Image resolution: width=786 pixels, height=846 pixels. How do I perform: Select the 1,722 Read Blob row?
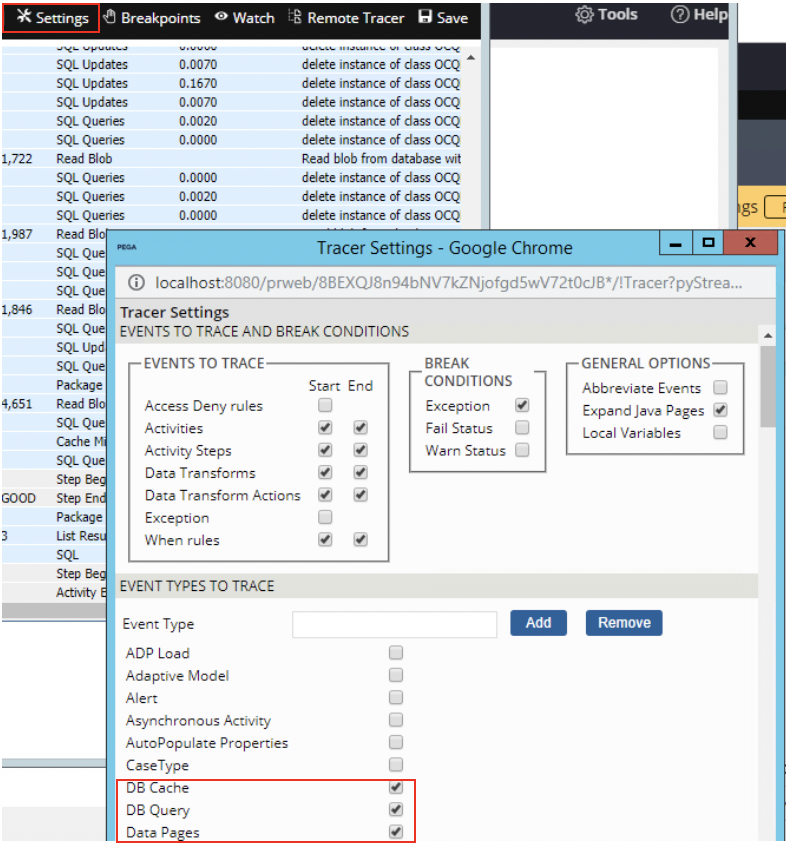coord(232,159)
